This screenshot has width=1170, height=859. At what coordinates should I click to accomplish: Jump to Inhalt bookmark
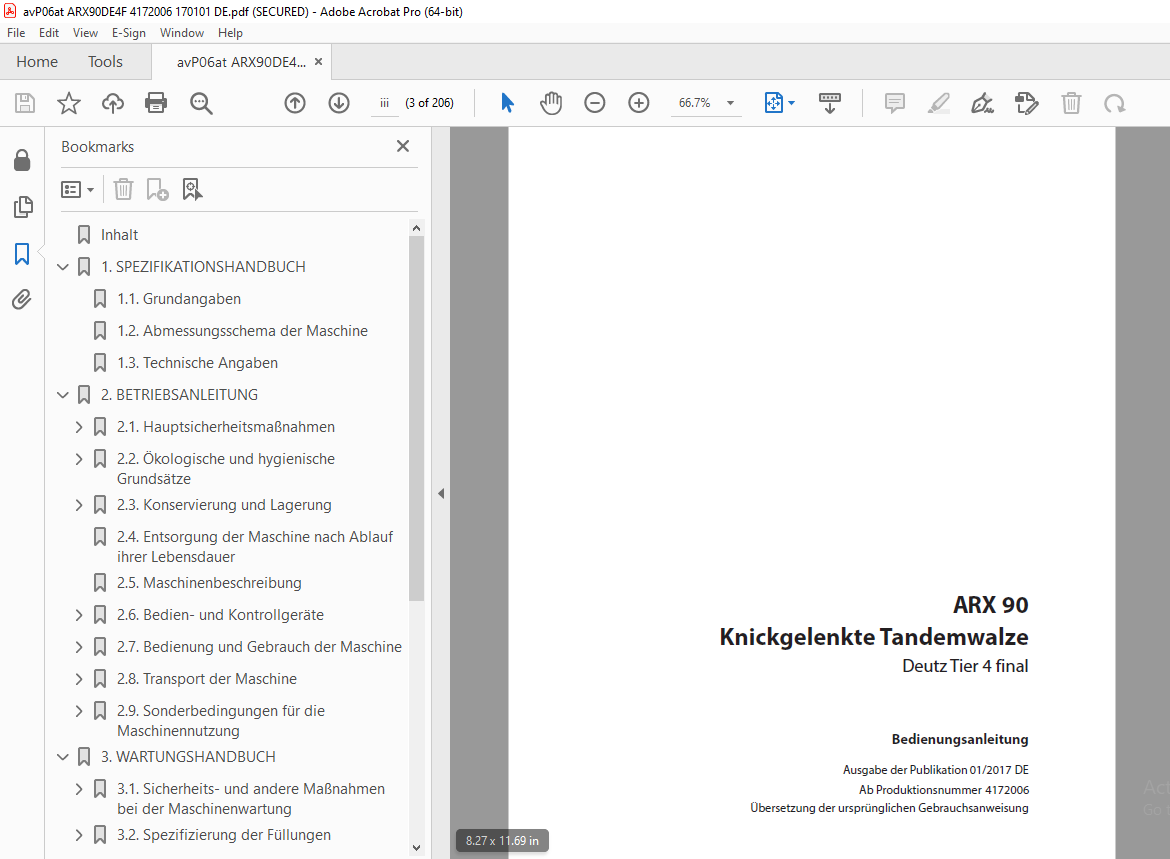click(x=119, y=235)
